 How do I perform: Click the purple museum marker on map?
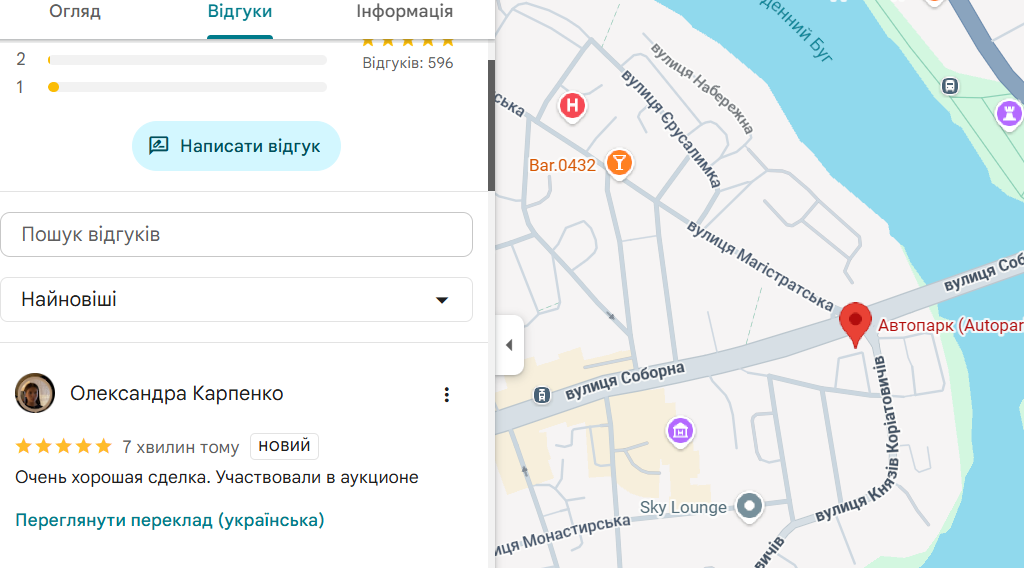coord(680,431)
